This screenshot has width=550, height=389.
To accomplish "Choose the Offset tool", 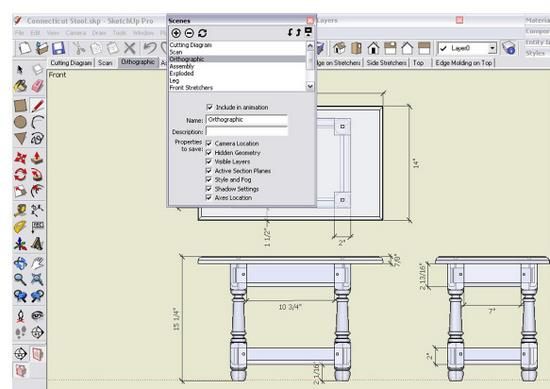I will [x=37, y=191].
